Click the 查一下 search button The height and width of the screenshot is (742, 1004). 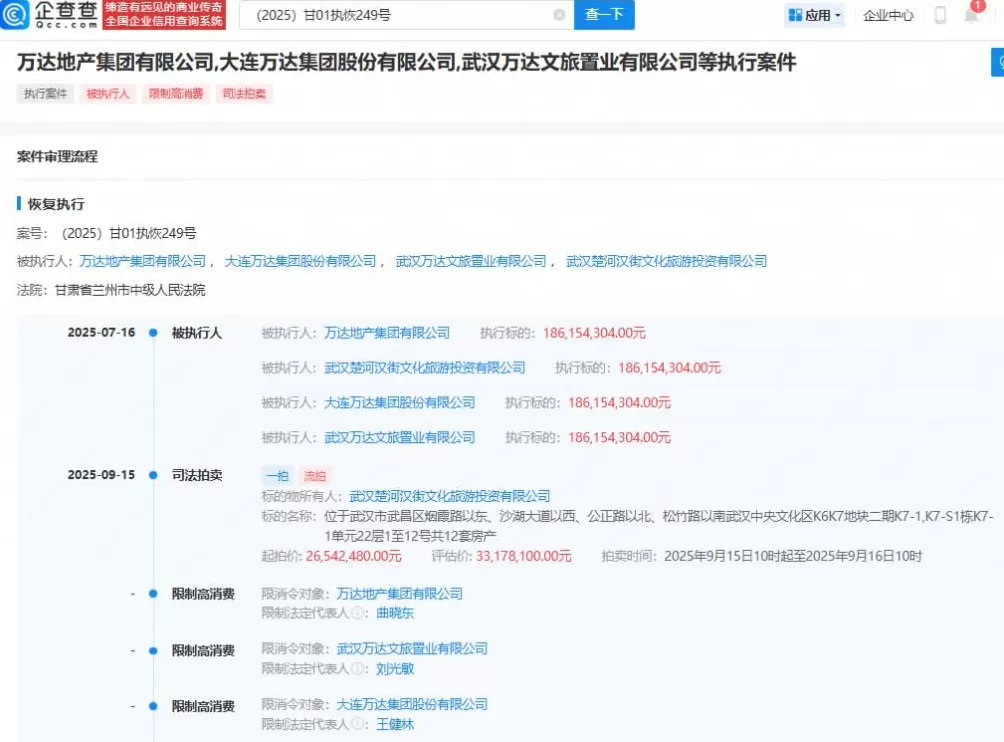[604, 15]
